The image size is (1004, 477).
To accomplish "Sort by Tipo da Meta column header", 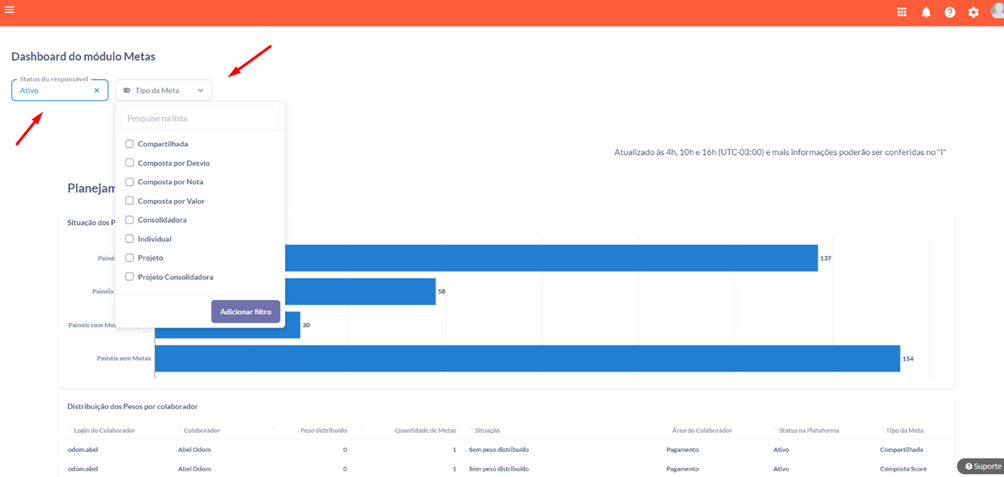I will tap(901, 430).
